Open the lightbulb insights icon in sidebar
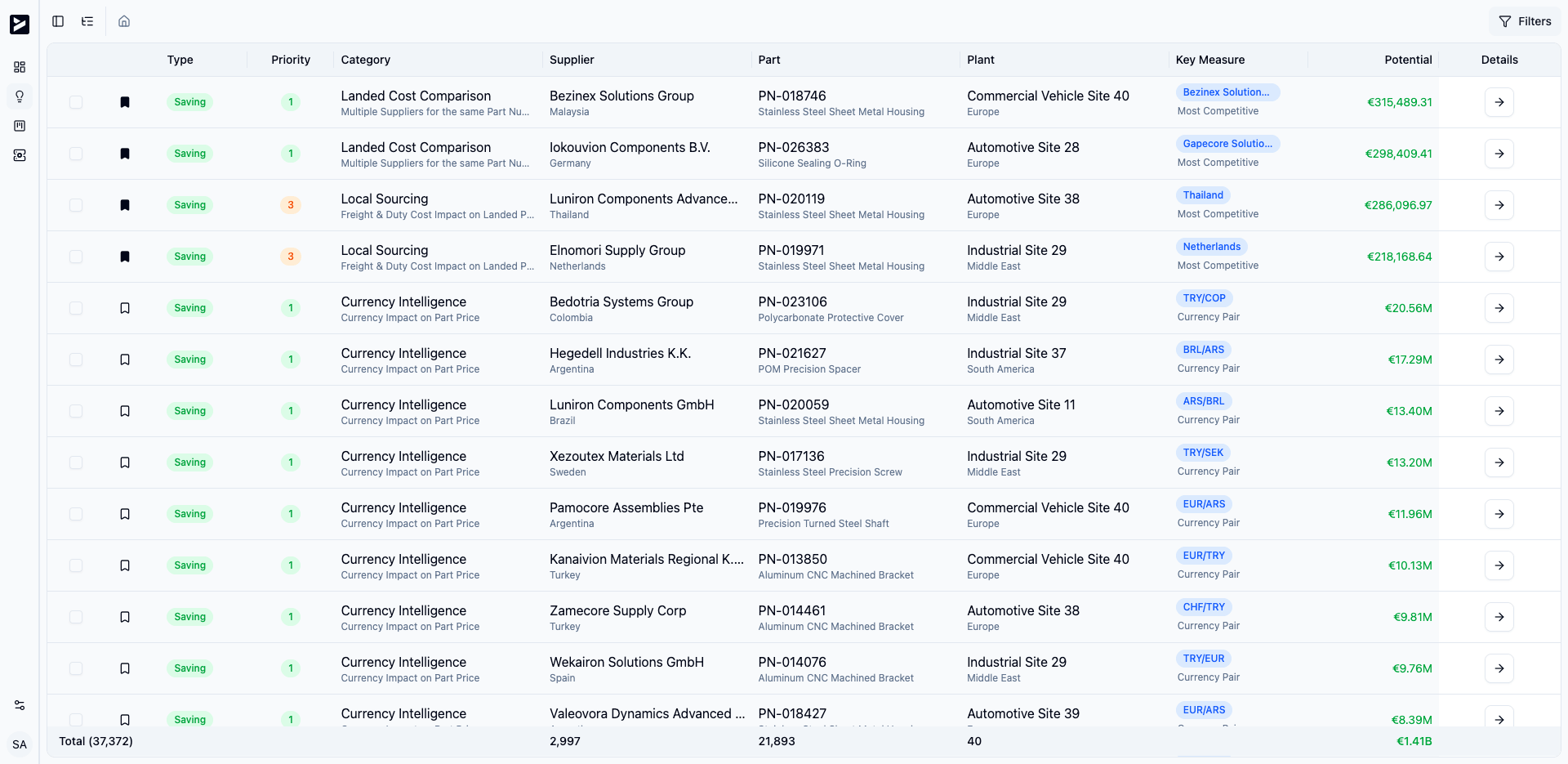Screen dimensions: 1568x764 tap(20, 96)
